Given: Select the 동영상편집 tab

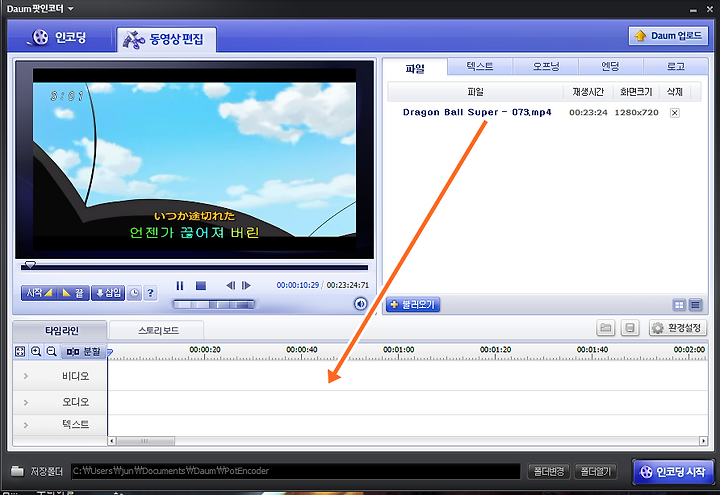Looking at the screenshot, I should [166, 39].
